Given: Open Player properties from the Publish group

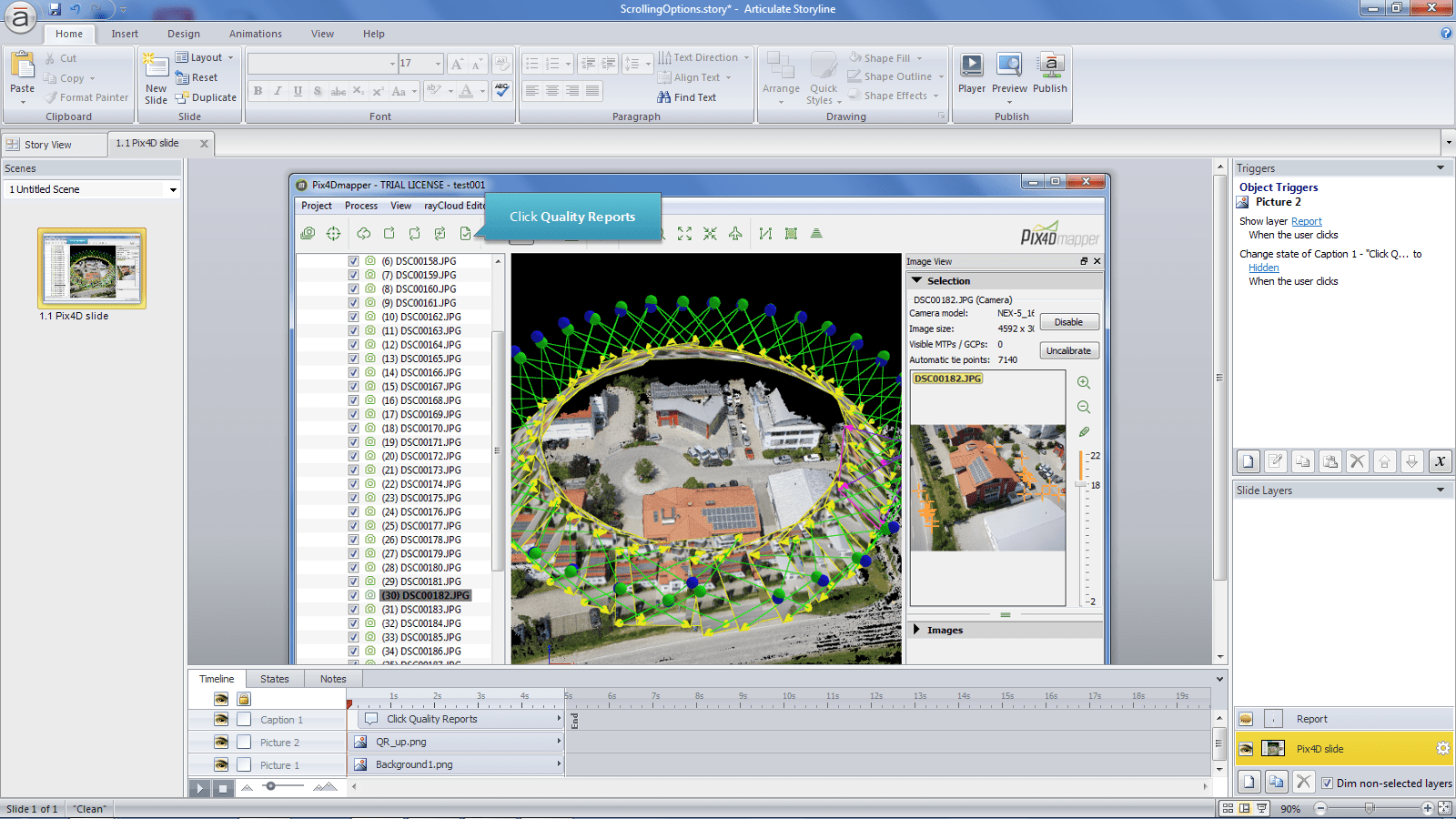Looking at the screenshot, I should point(972,73).
